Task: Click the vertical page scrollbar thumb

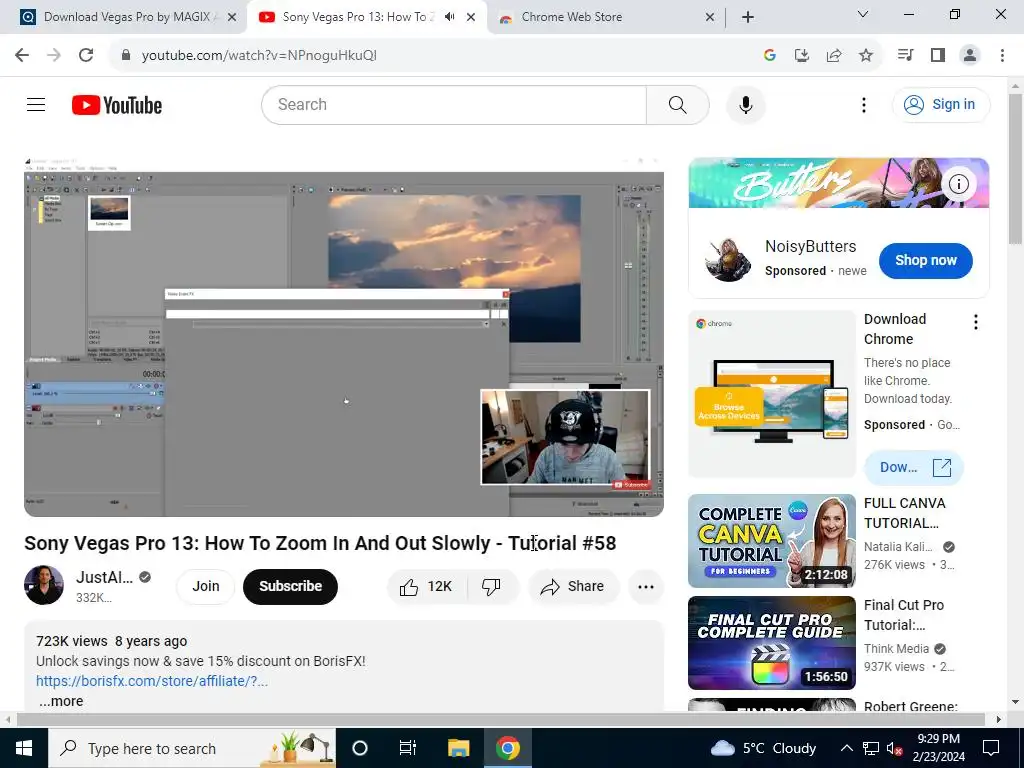Action: coord(1016,168)
